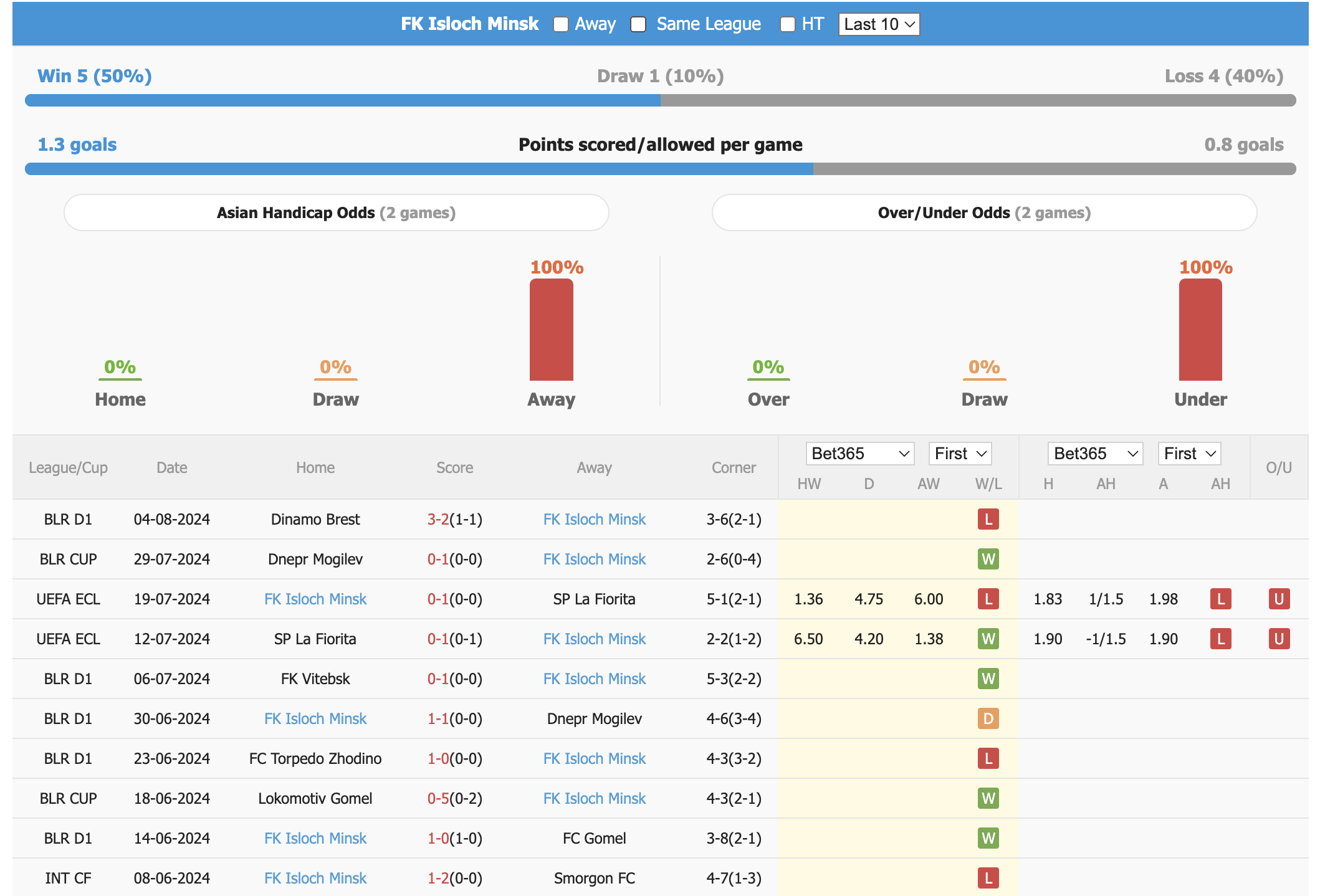This screenshot has width=1320, height=896.
Task: Open FK Isloch Minsk link in 06-07-2024 row
Action: pos(595,679)
